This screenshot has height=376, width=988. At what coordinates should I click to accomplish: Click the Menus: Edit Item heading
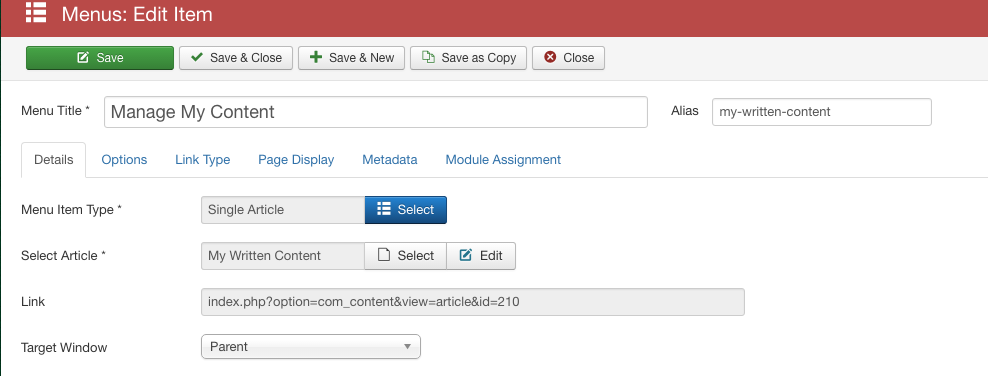[137, 14]
